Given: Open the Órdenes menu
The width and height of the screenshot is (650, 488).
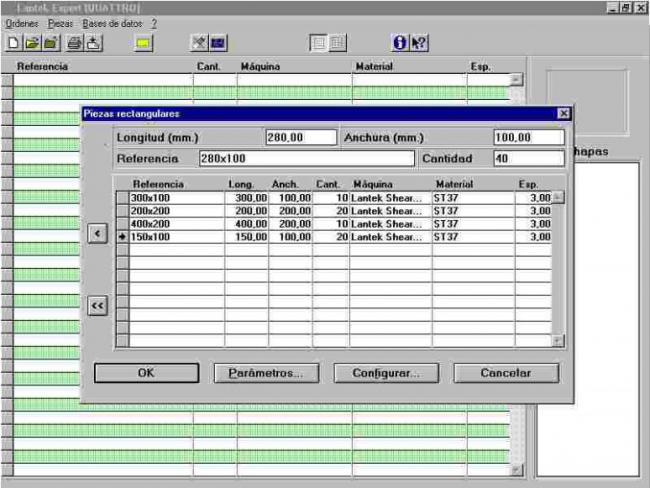Looking at the screenshot, I should (x=22, y=24).
